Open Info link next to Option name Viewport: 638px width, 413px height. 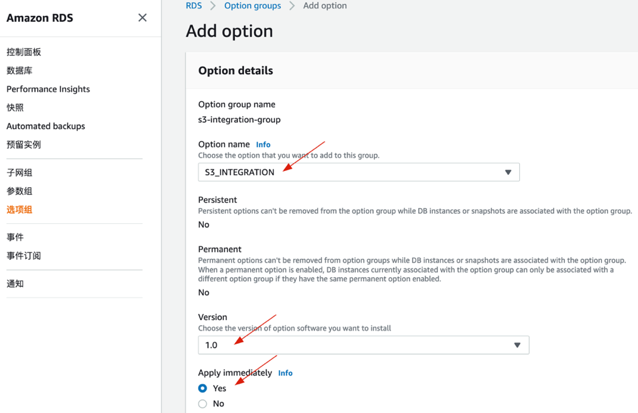click(263, 145)
